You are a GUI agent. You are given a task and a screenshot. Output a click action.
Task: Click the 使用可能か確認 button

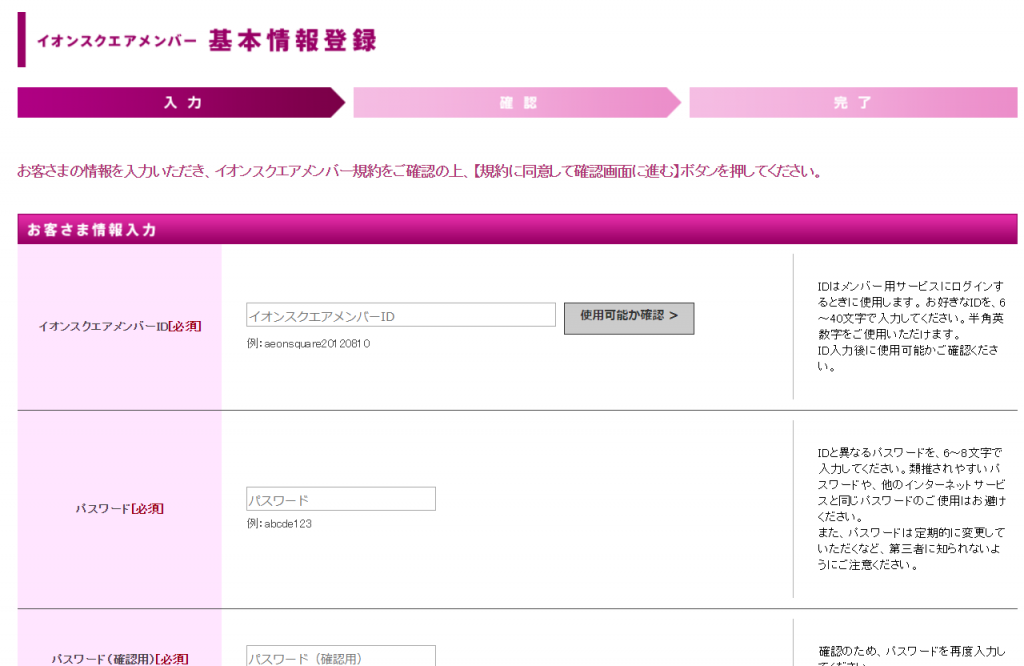pyautogui.click(x=629, y=318)
